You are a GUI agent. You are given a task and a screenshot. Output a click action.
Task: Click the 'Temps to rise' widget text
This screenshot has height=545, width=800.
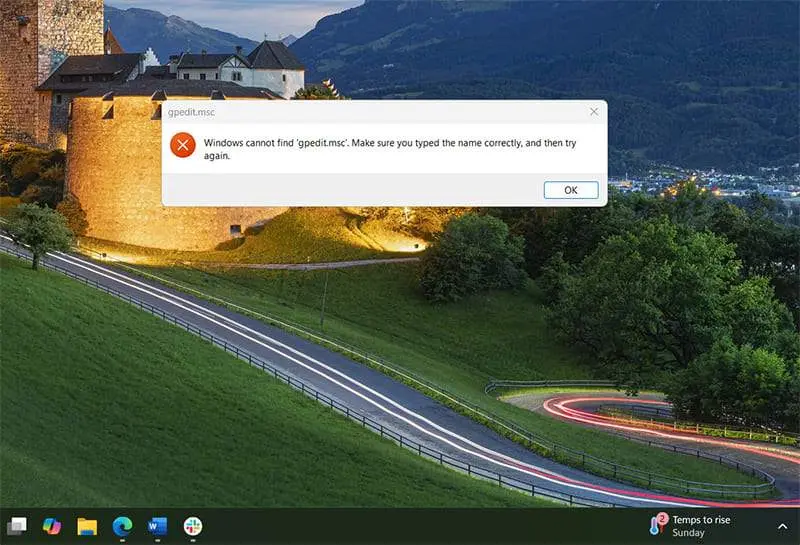click(701, 519)
